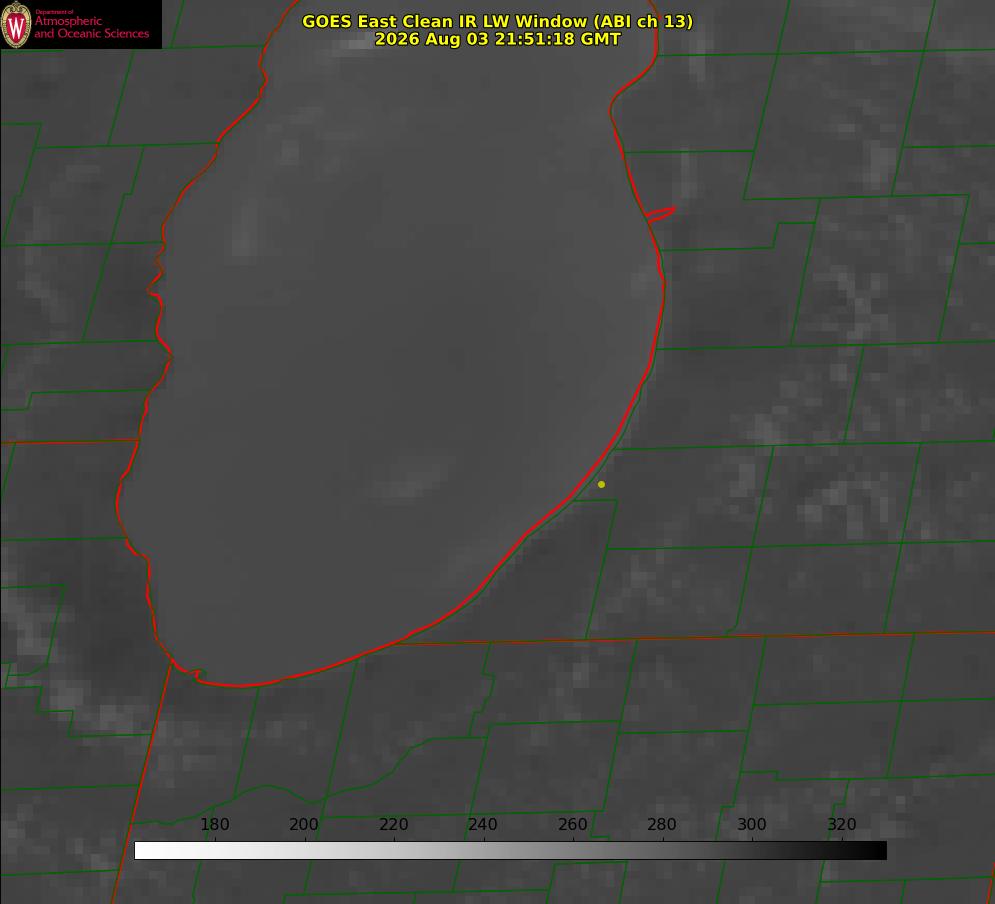Pick the white end of the colorbar
The image size is (995, 904).
tap(143, 851)
